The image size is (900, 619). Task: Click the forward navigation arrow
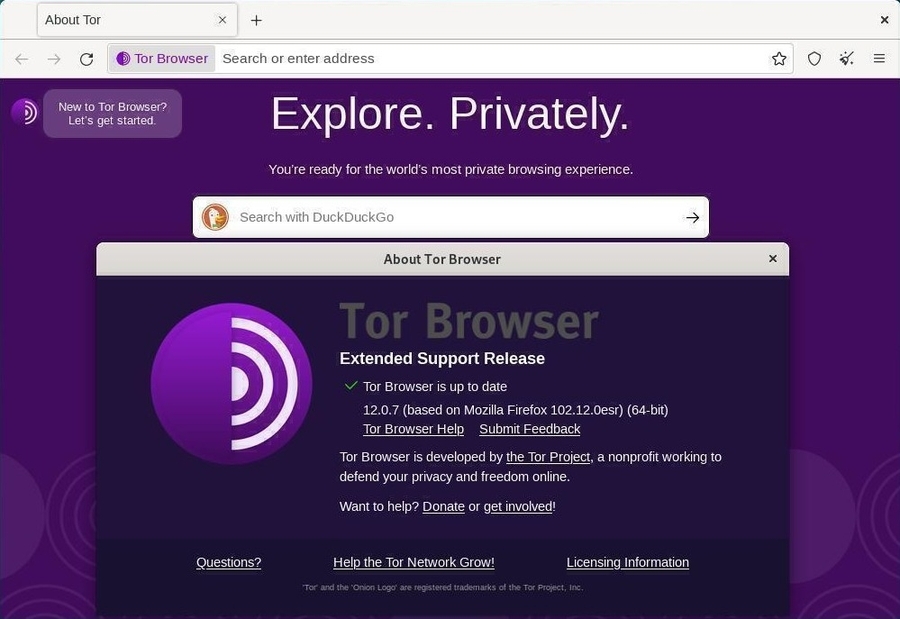(x=54, y=59)
